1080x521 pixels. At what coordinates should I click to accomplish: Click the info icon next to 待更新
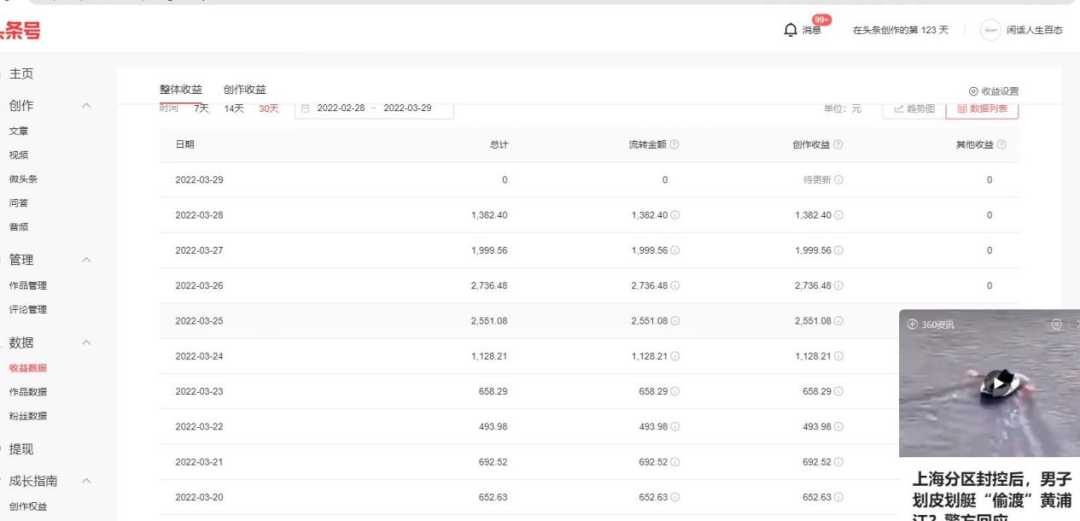pyautogui.click(x=838, y=180)
